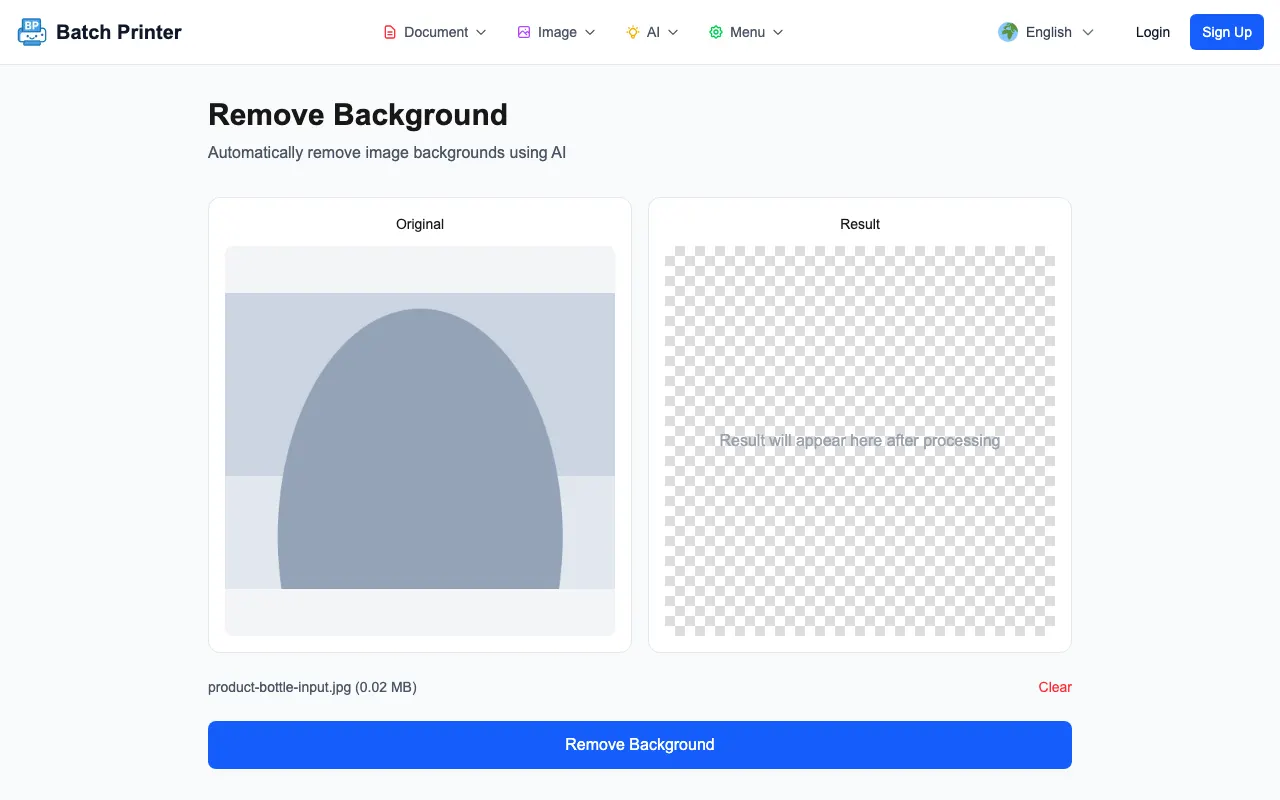1280x800 pixels.
Task: Click the globe language icon
Action: click(1008, 32)
